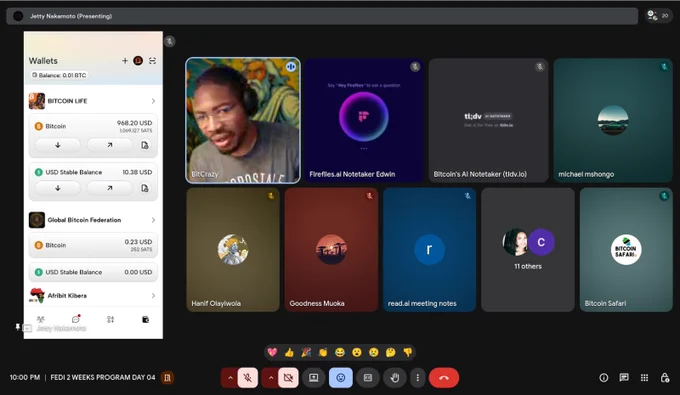Receive Bitcoin in the BITCOIN LIFE wallet
680x395 pixels.
click(x=58, y=145)
